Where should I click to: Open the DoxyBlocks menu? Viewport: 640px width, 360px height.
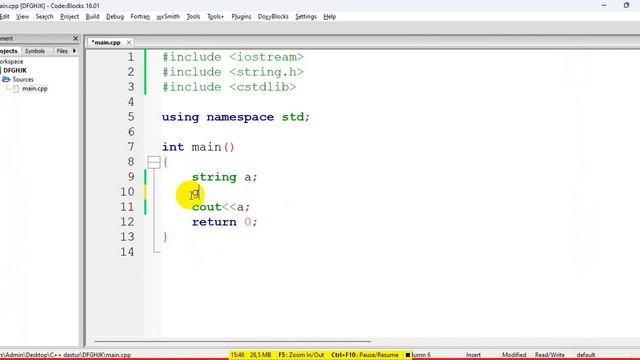(x=273, y=17)
